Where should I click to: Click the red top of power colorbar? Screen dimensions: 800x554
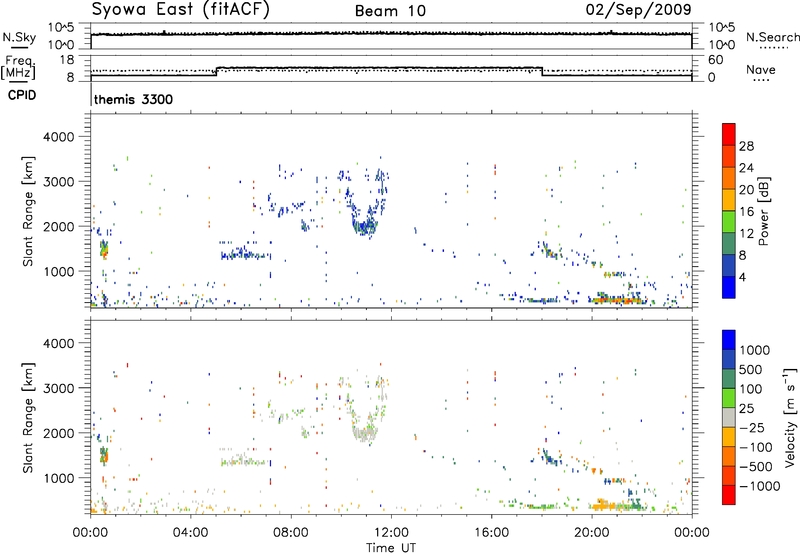(x=729, y=134)
